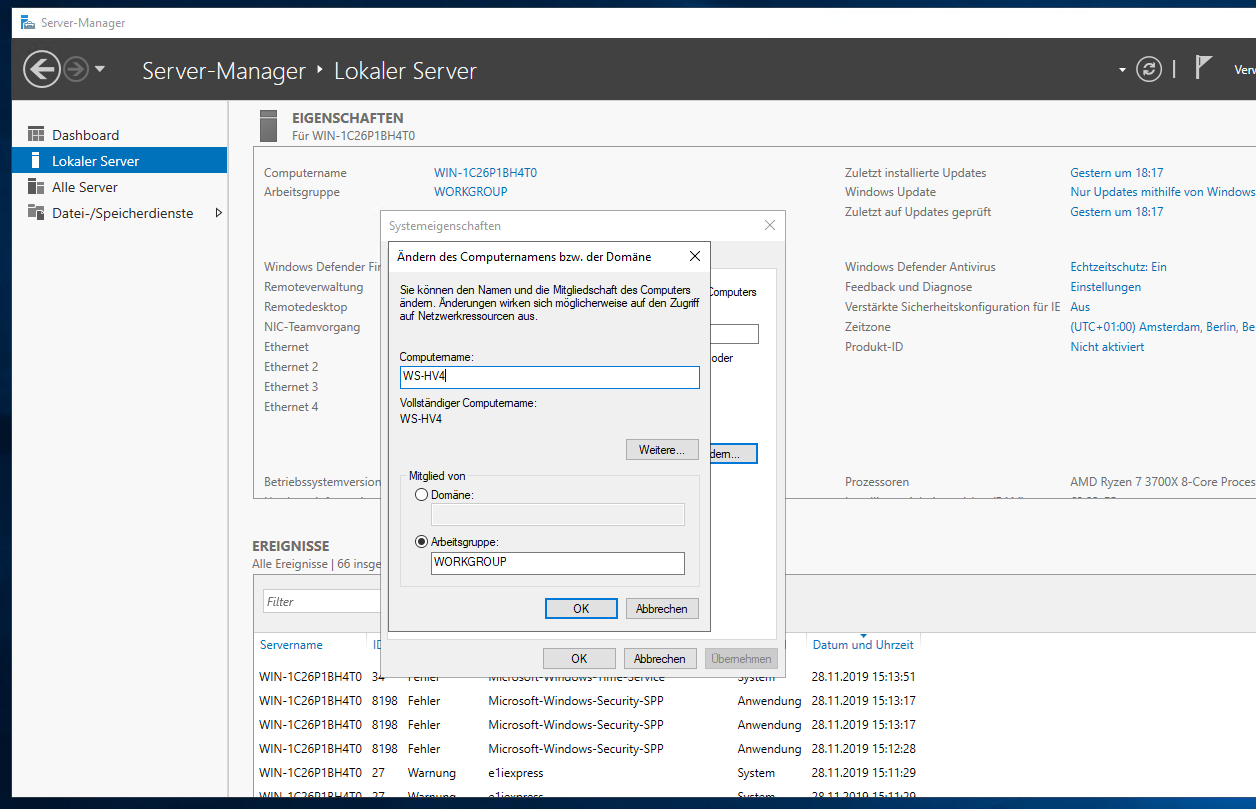Open navigation history dropdown arrow
The height and width of the screenshot is (809, 1256).
100,70
